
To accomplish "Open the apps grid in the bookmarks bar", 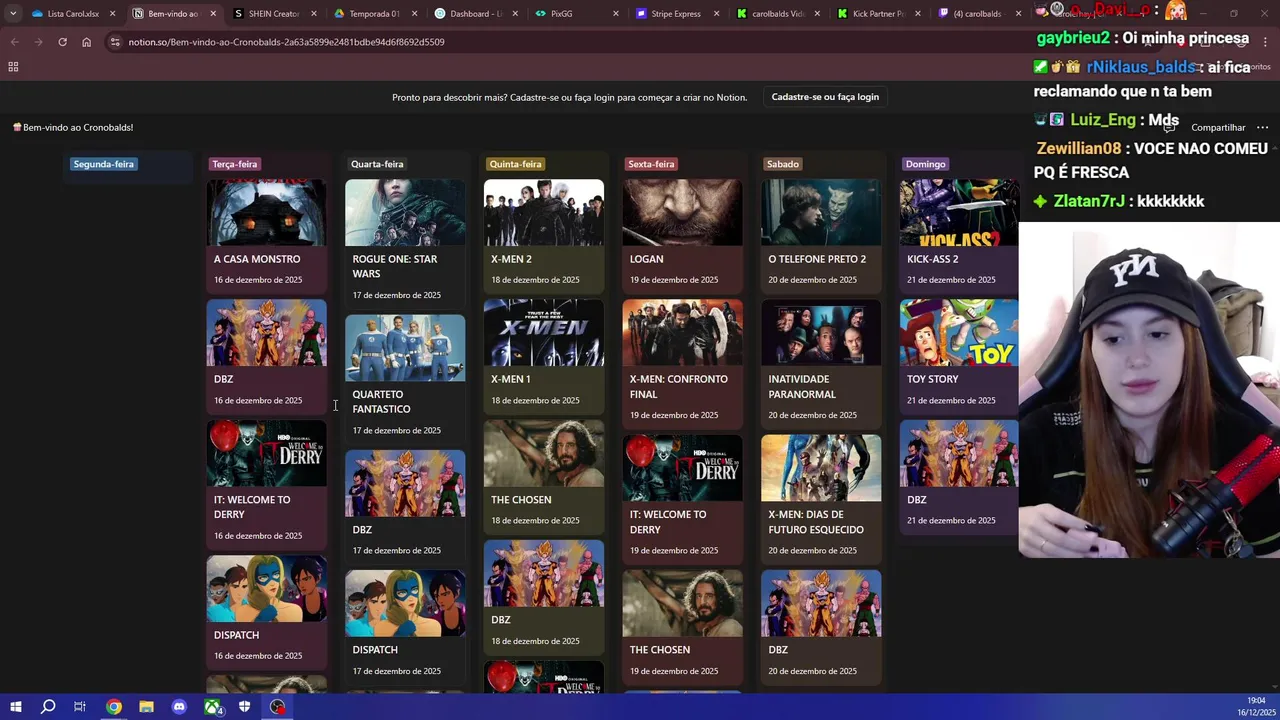I will [13, 67].
